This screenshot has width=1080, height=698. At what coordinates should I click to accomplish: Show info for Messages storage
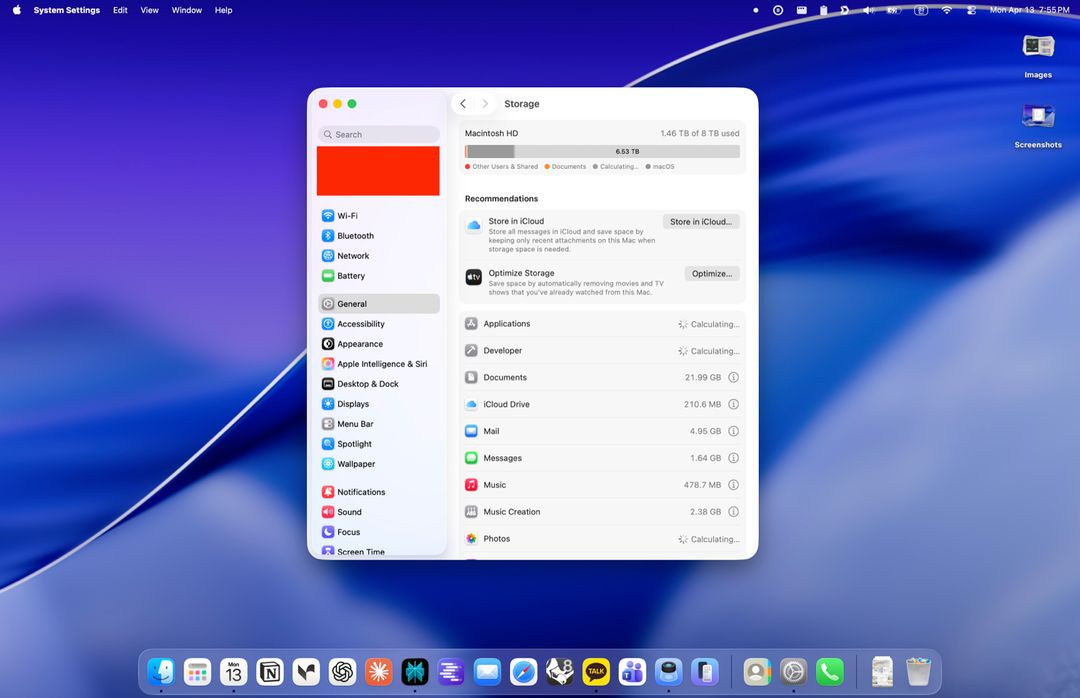coord(734,458)
